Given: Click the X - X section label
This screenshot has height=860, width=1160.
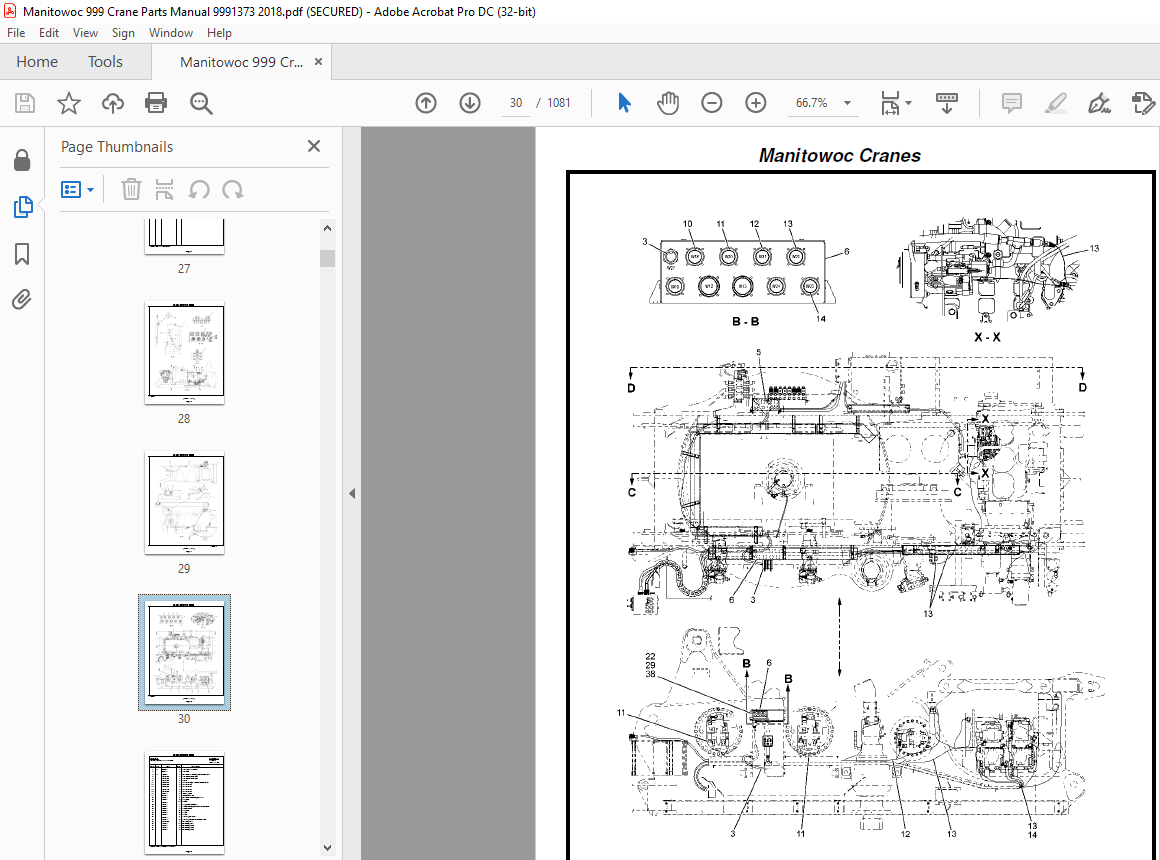Looking at the screenshot, I should (987, 337).
